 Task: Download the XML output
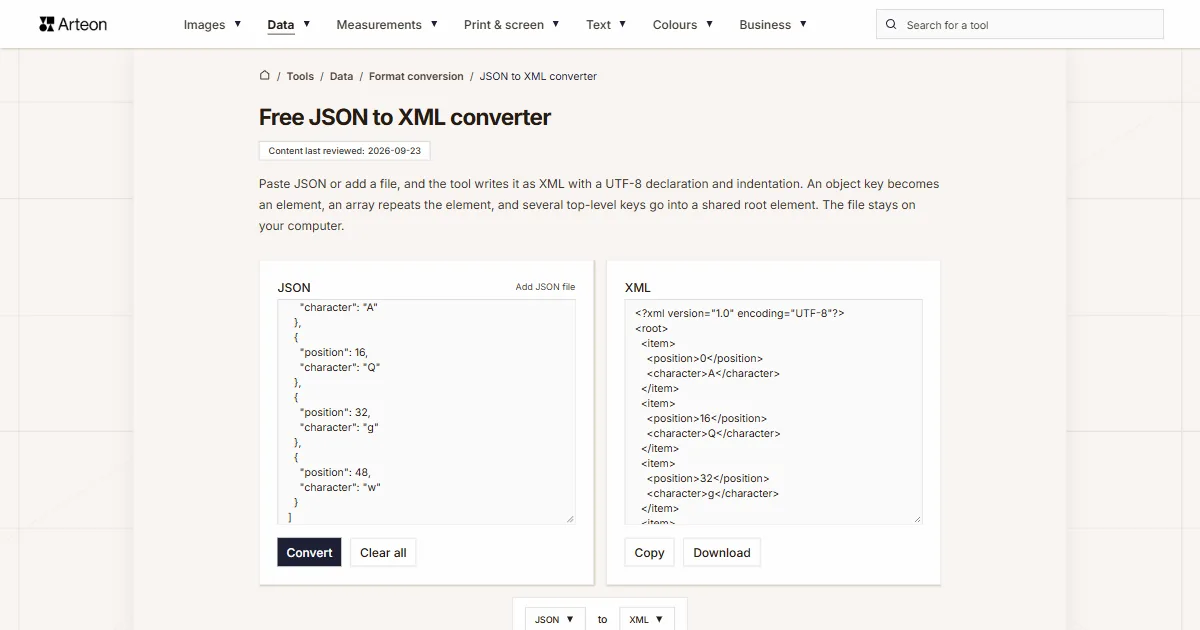tap(722, 553)
